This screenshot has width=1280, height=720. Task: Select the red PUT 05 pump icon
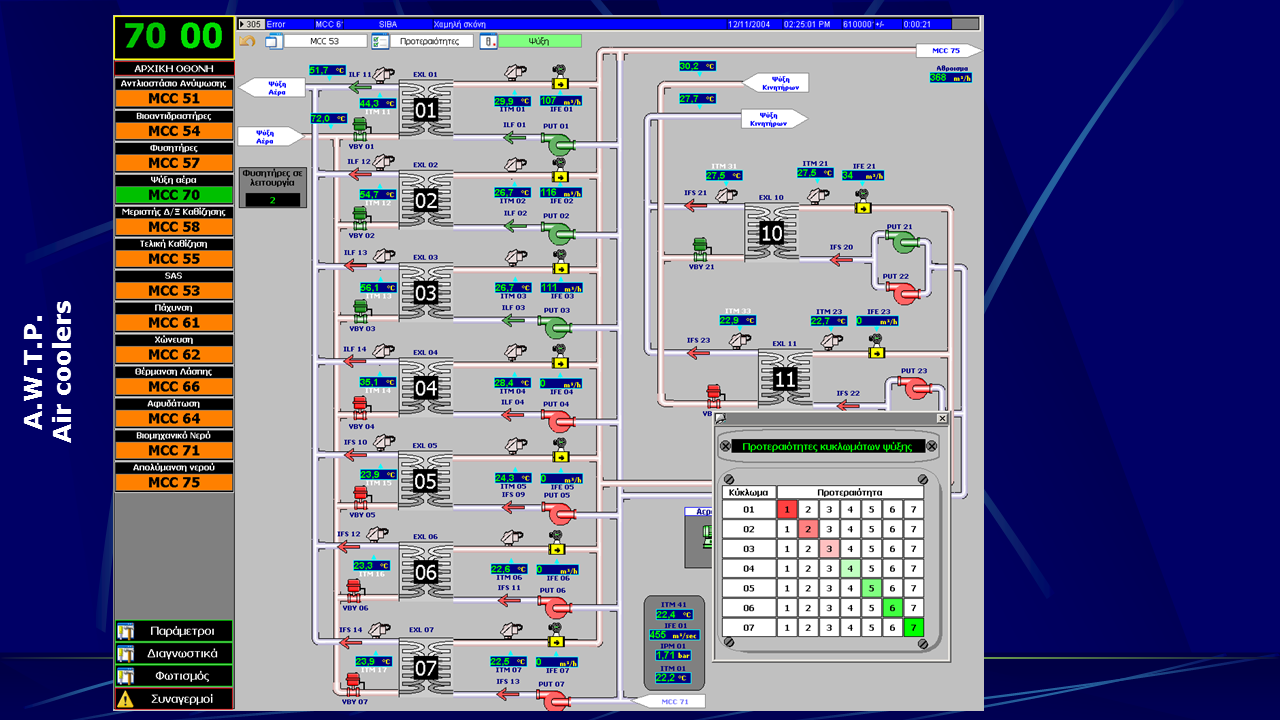556,513
